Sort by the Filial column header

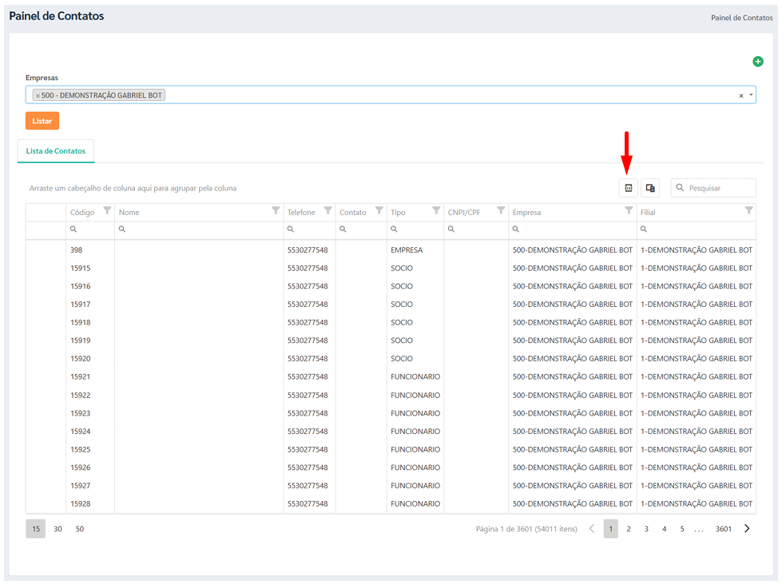648,212
